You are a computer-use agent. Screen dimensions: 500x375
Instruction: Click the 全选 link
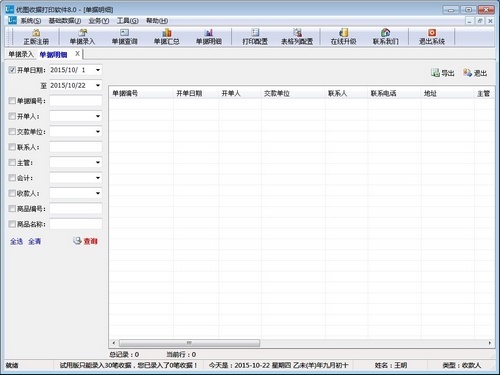pyautogui.click(x=16, y=241)
